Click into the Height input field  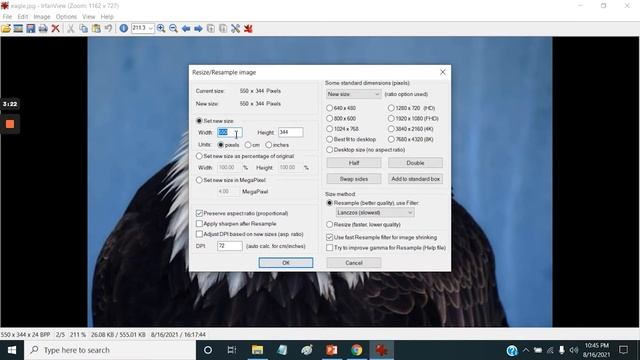click(x=291, y=132)
